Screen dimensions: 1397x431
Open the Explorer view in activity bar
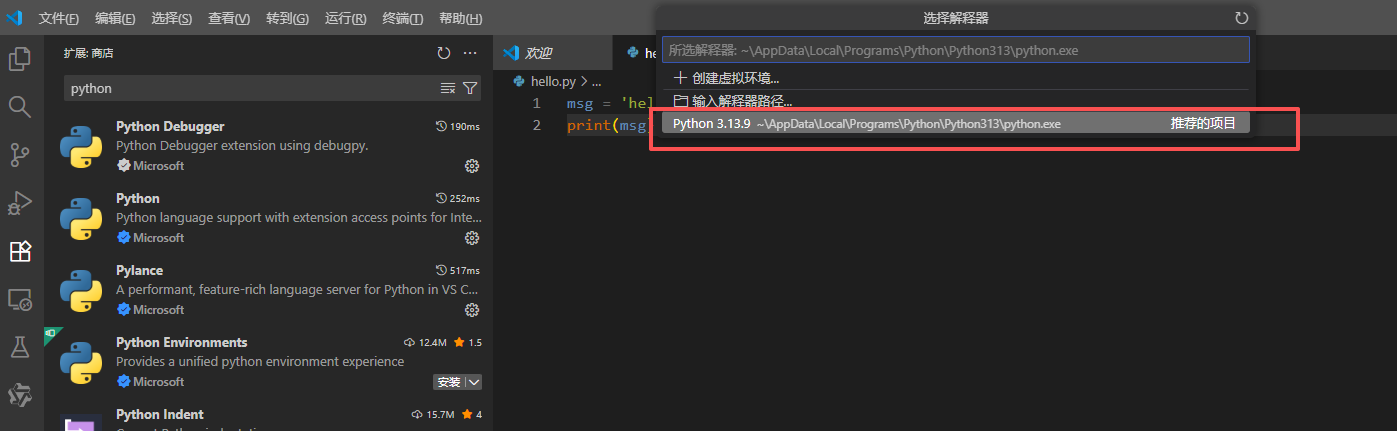[20, 59]
